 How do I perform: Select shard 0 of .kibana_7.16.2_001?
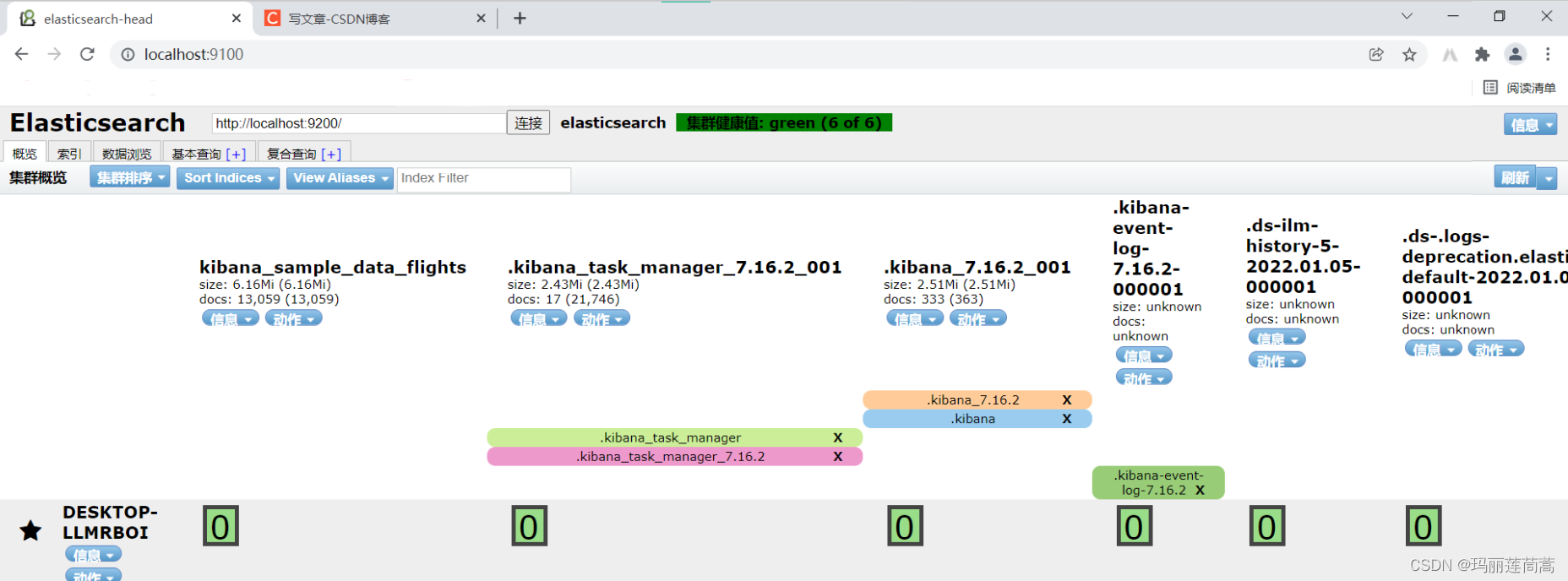pos(905,526)
